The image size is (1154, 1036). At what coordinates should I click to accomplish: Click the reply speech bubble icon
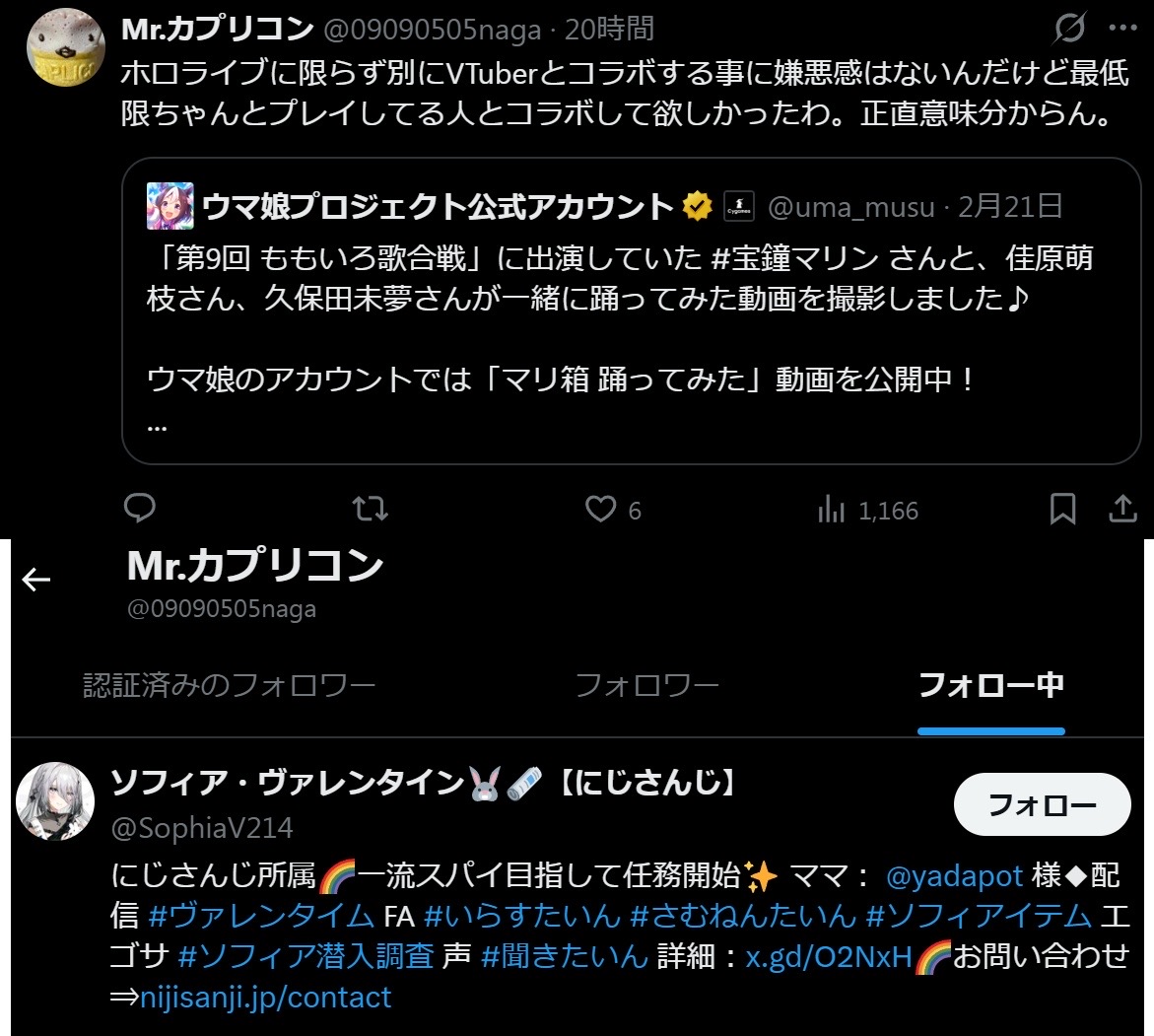139,508
